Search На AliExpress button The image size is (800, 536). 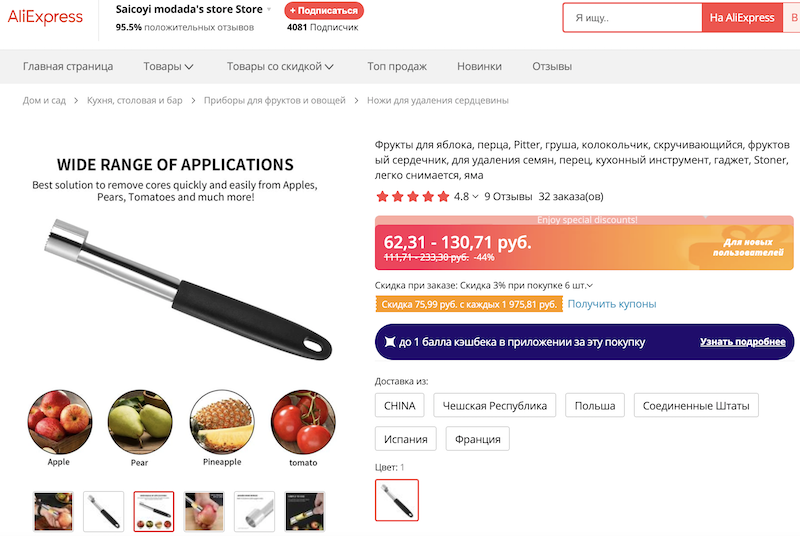point(742,18)
